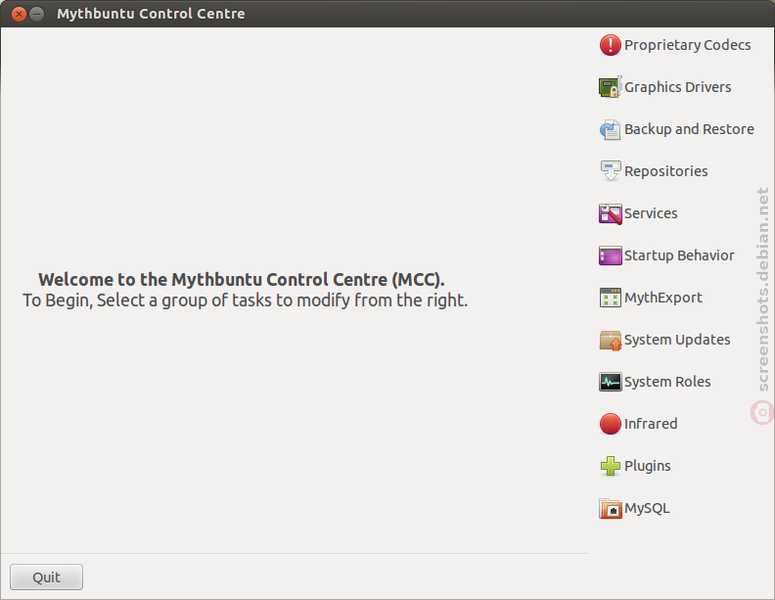Choose the Startup Behavior label

pos(679,256)
